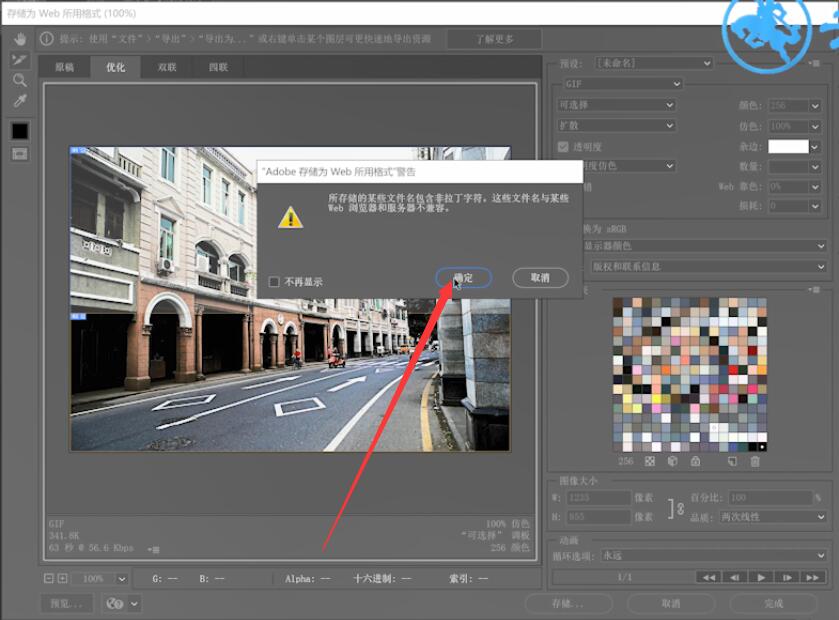Lock selected colors icon in color table

[695, 461]
